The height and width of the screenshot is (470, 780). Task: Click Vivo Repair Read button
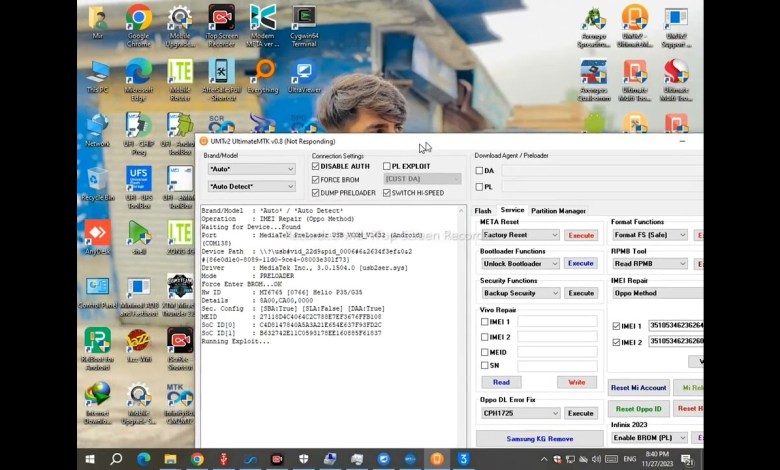(501, 382)
